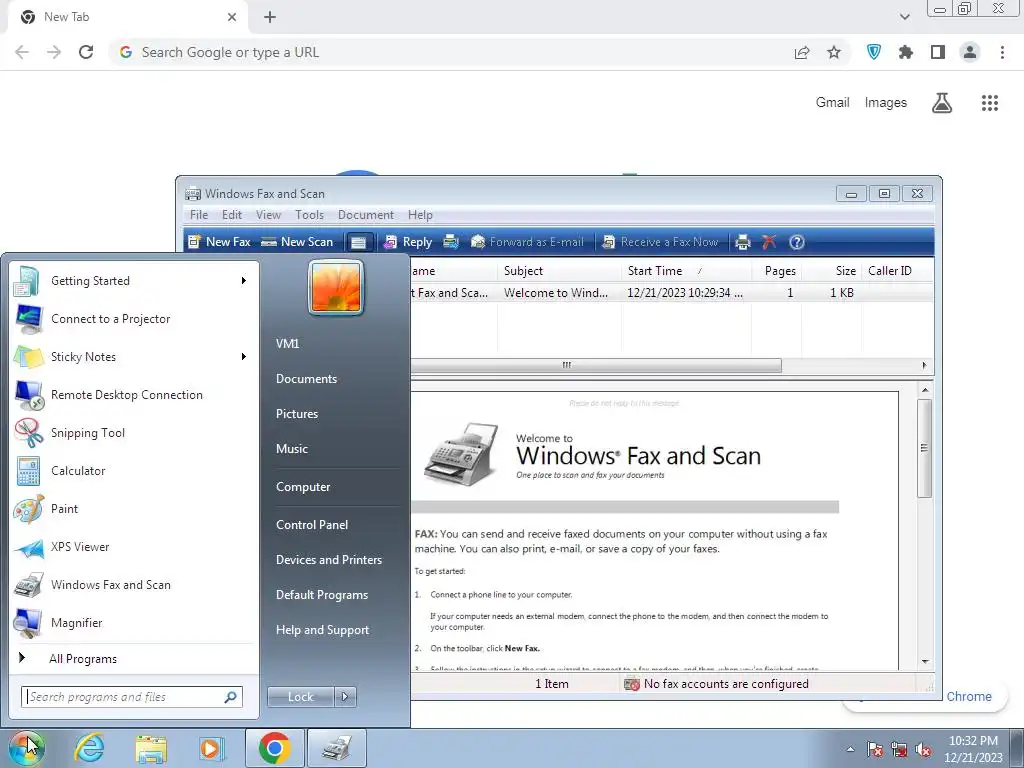Viewport: 1024px width, 768px height.
Task: Click the Search programs and files box
Action: click(x=131, y=697)
